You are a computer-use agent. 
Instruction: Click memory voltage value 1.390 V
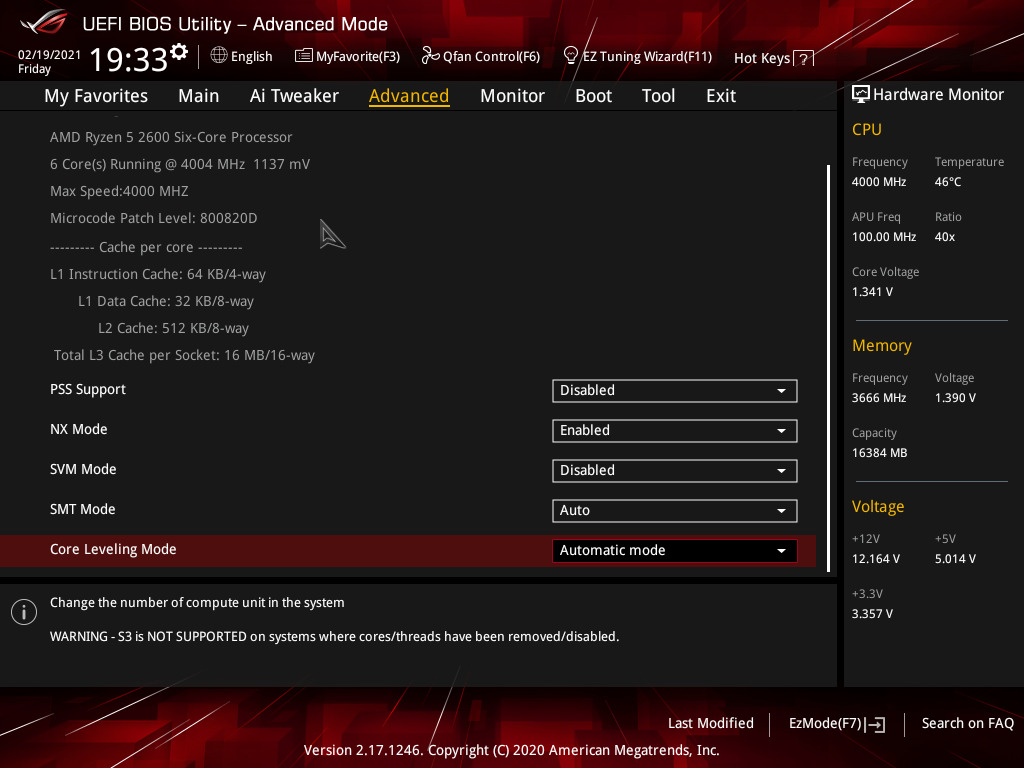point(955,398)
